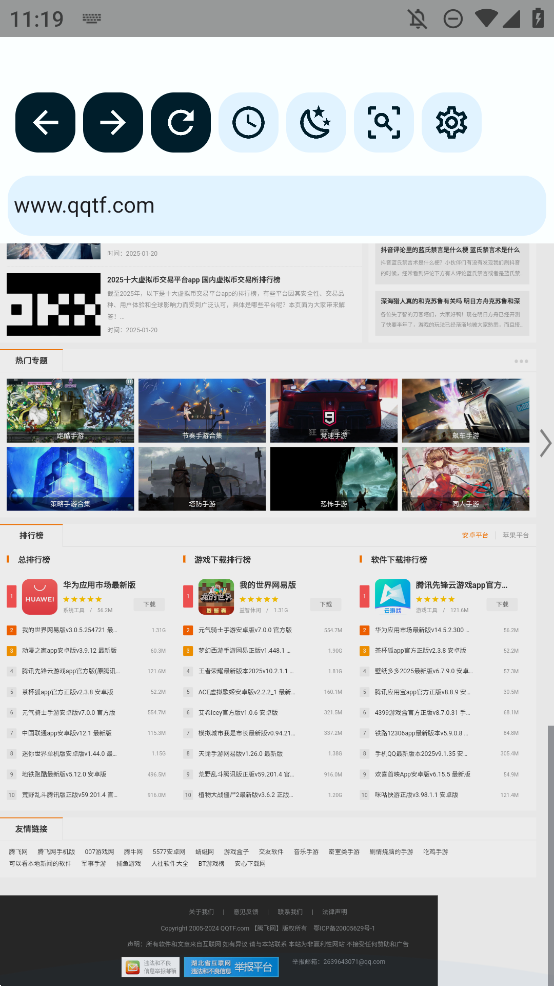554x986 pixels.
Task: Open the 联系我们 footer link
Action: pyautogui.click(x=290, y=912)
